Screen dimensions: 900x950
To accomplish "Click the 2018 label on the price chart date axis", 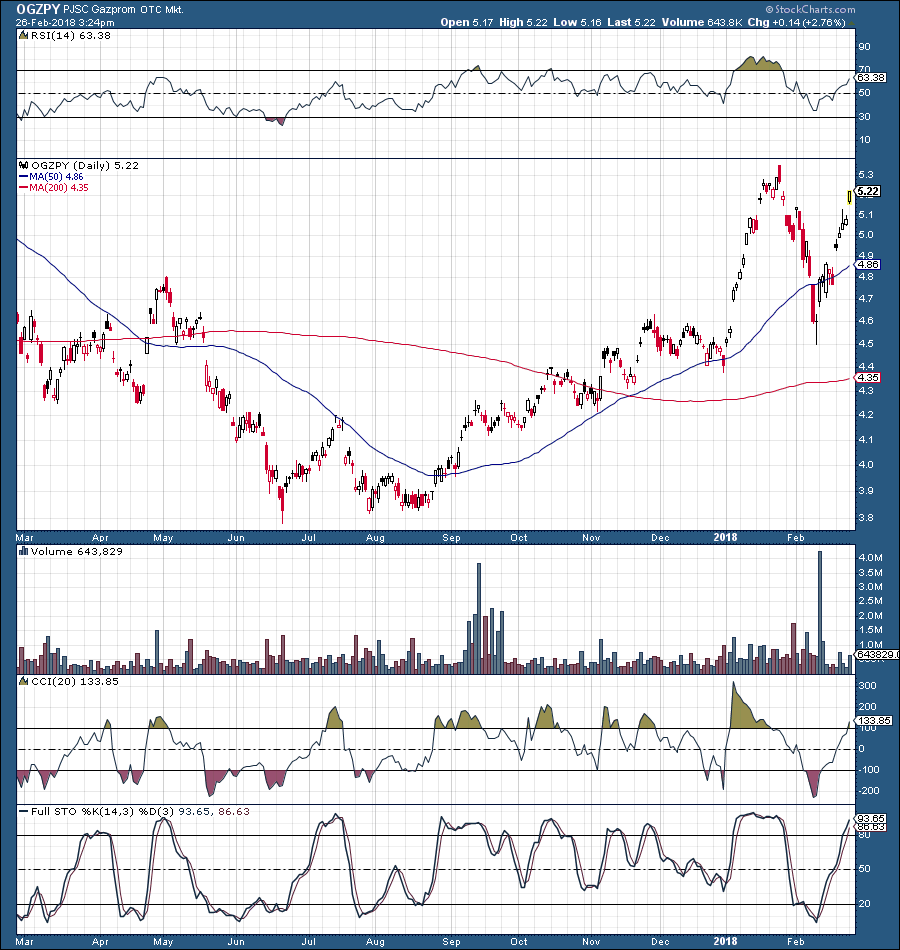I will click(x=725, y=537).
